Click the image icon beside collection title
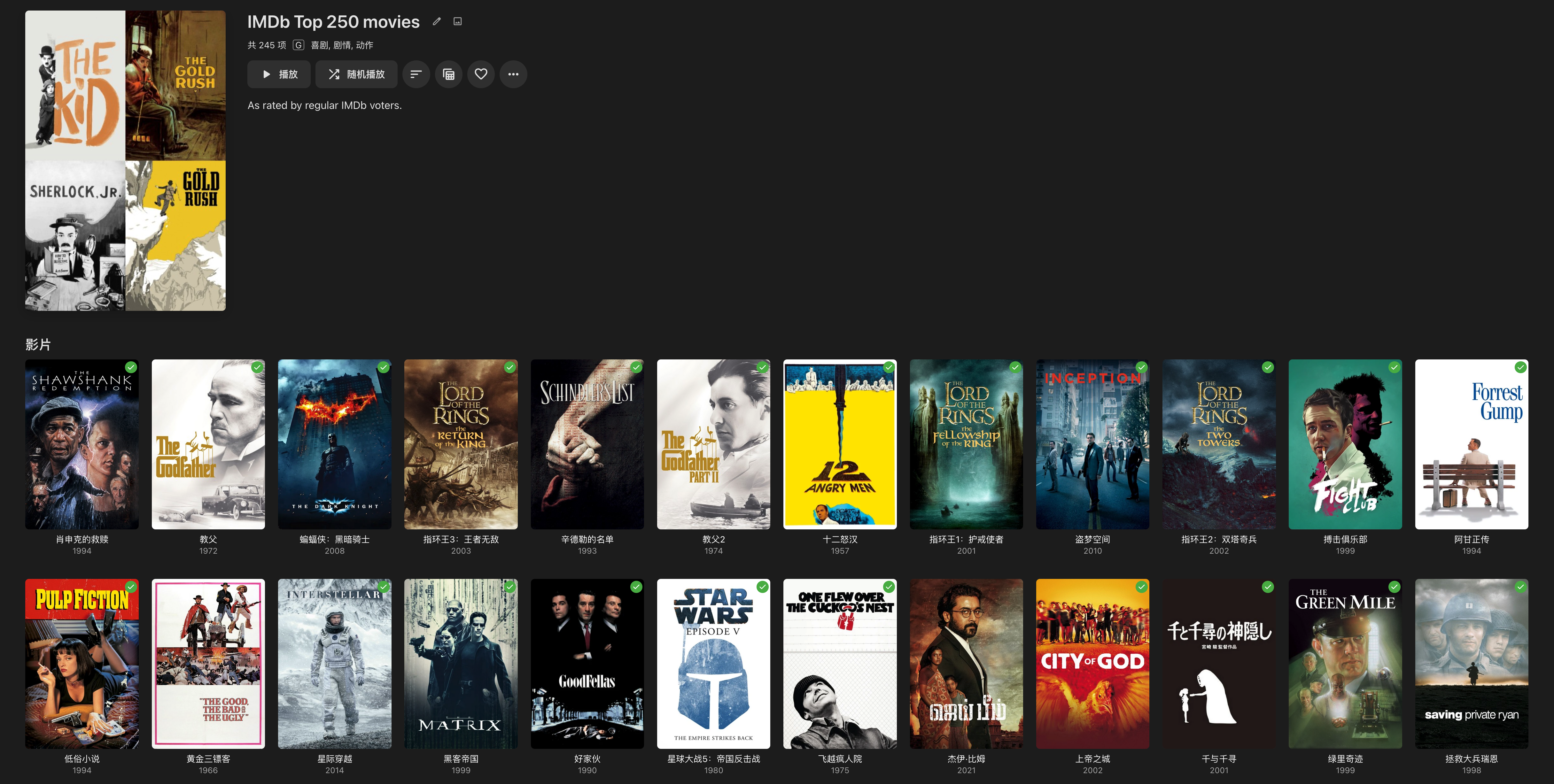 point(458,22)
